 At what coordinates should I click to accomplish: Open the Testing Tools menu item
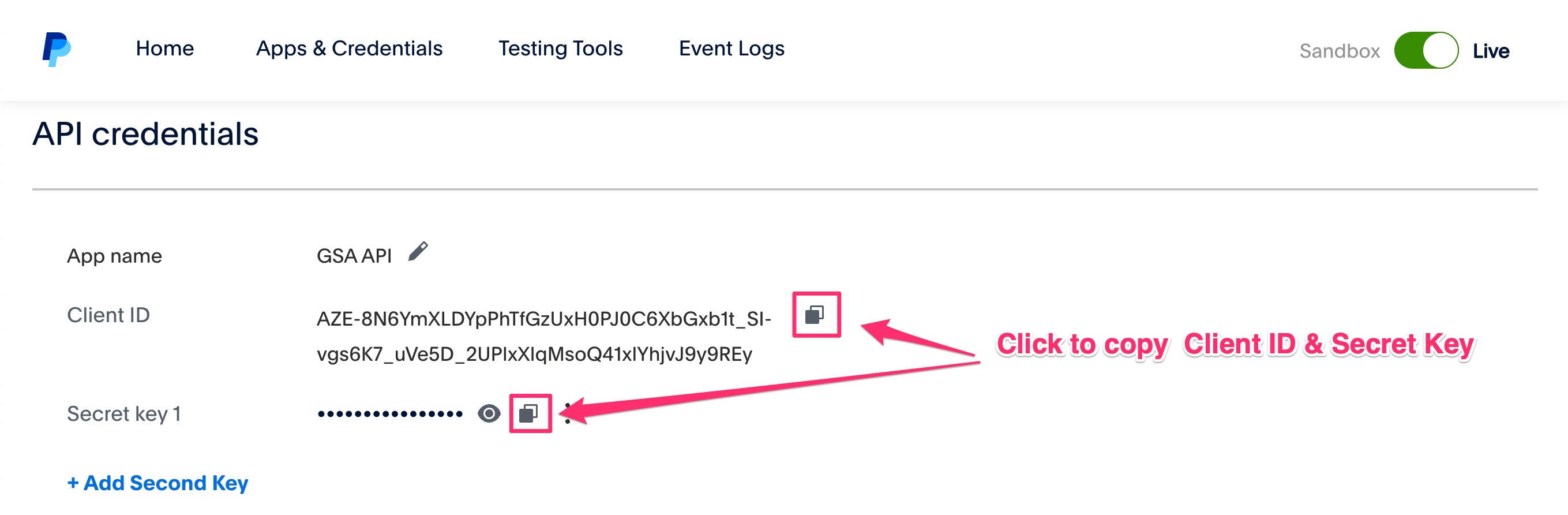coord(560,48)
